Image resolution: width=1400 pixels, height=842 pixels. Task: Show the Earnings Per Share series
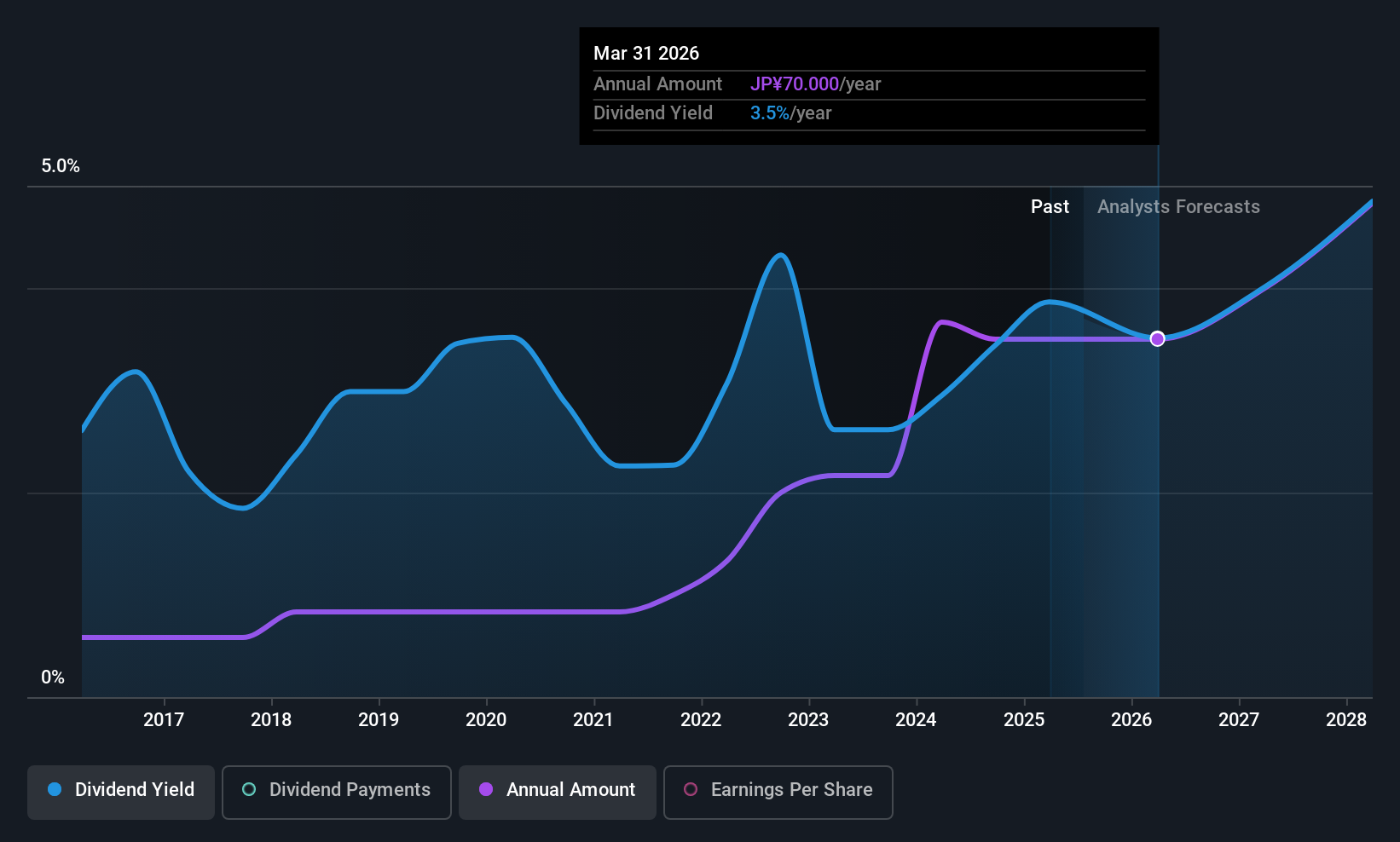(778, 791)
